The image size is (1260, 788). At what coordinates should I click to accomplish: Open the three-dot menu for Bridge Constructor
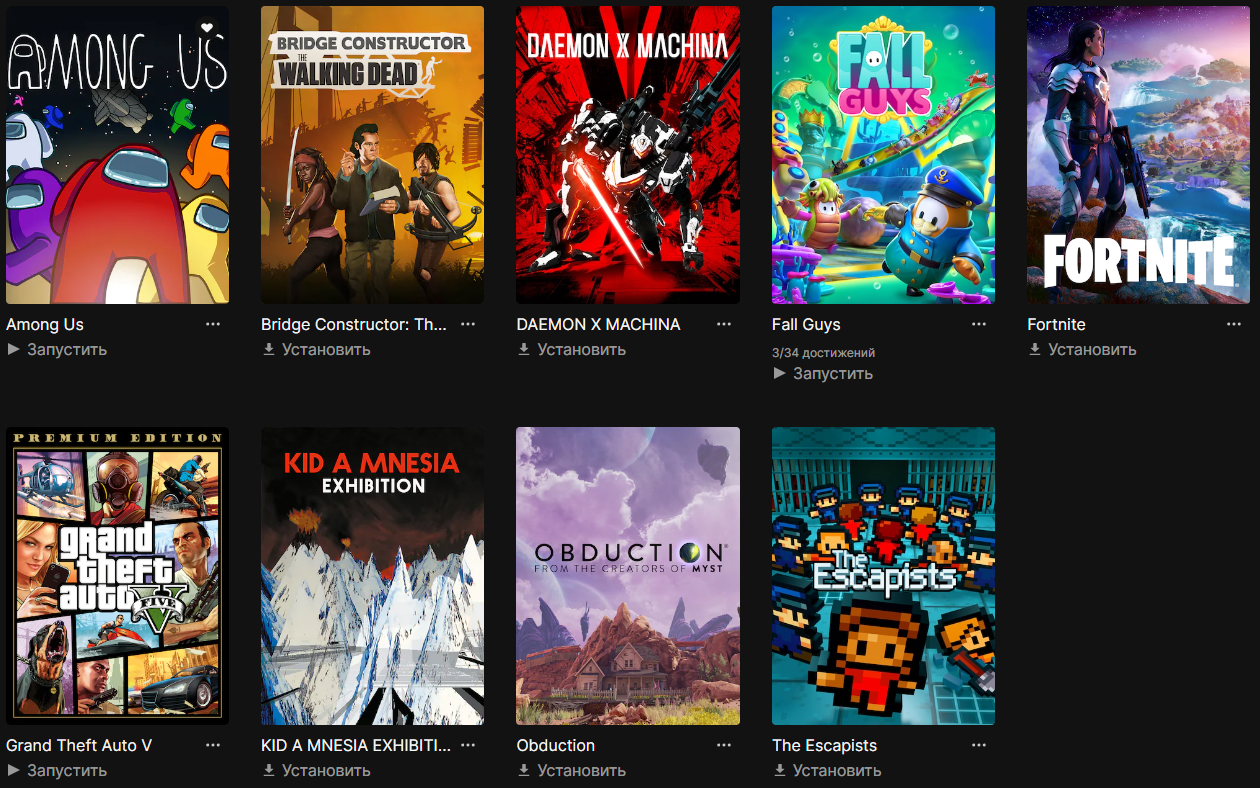point(468,324)
